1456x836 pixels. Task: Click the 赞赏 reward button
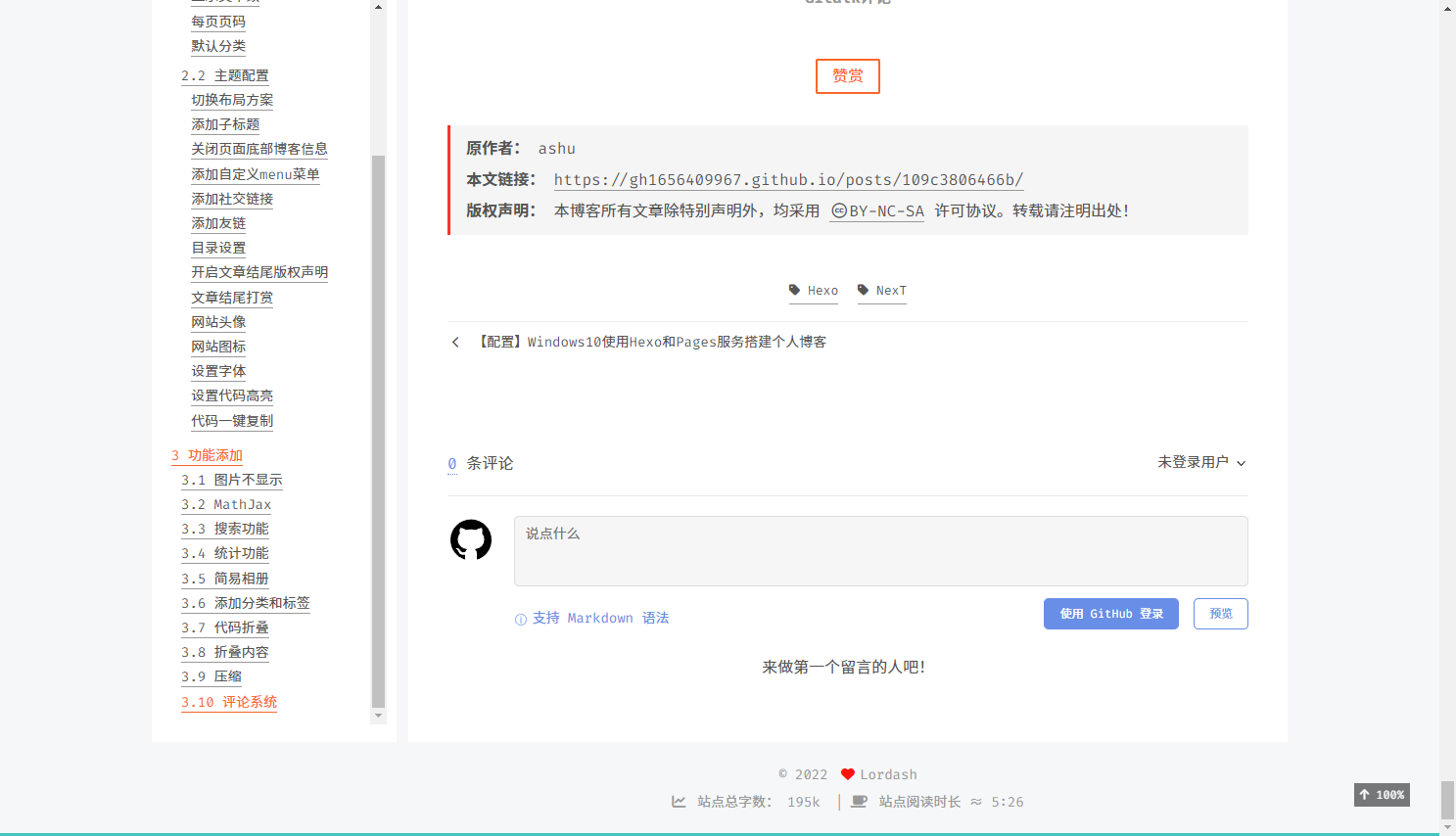(x=847, y=75)
